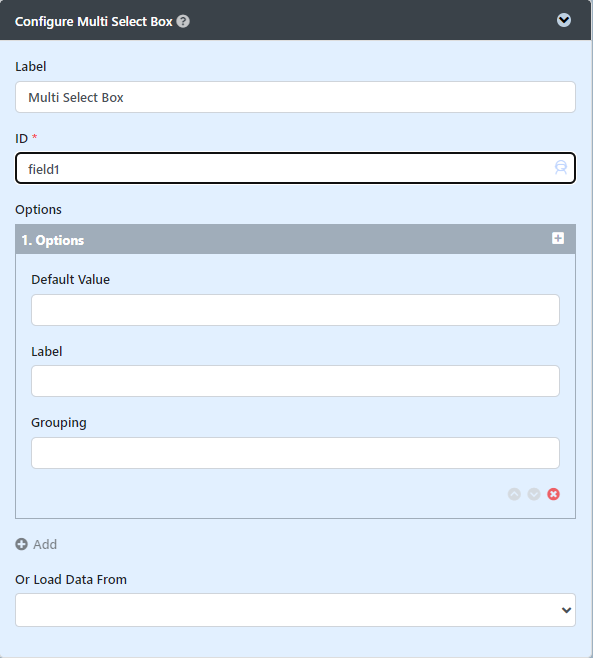Click the Add option link

(x=36, y=544)
